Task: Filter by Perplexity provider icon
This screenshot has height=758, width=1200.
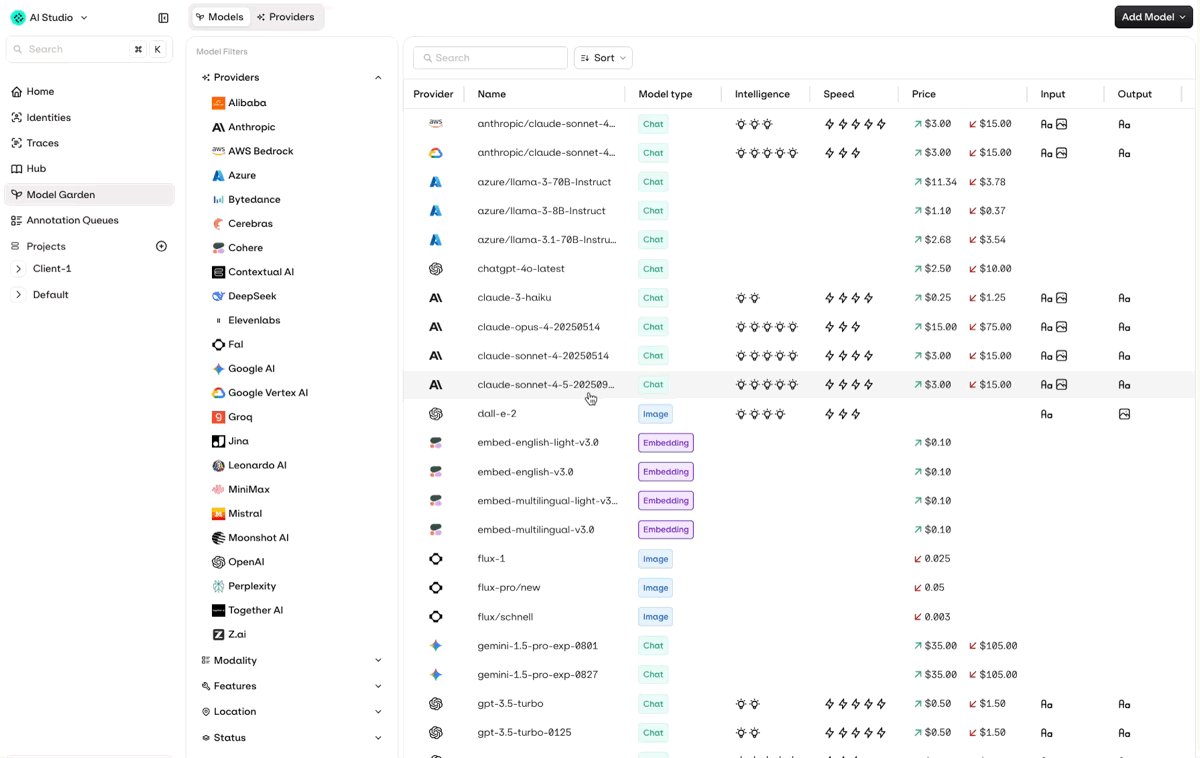Action: point(218,586)
